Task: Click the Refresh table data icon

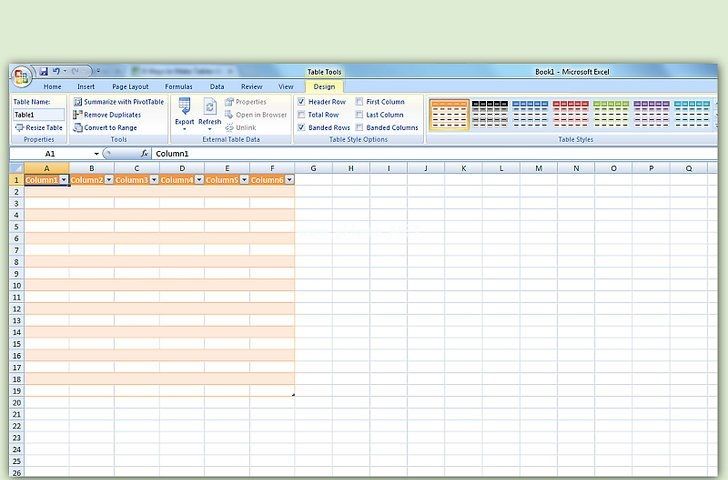Action: pos(210,108)
